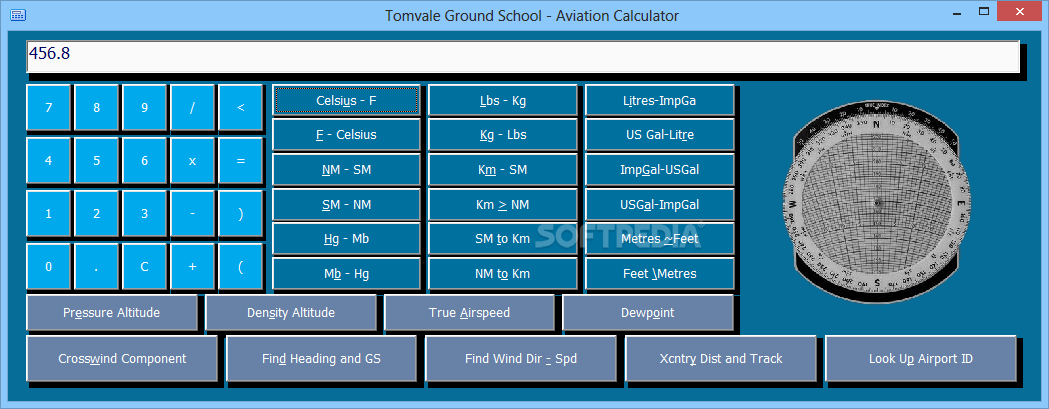The height and width of the screenshot is (409, 1049).
Task: Open the Crosswind Component tool
Action: [x=122, y=359]
